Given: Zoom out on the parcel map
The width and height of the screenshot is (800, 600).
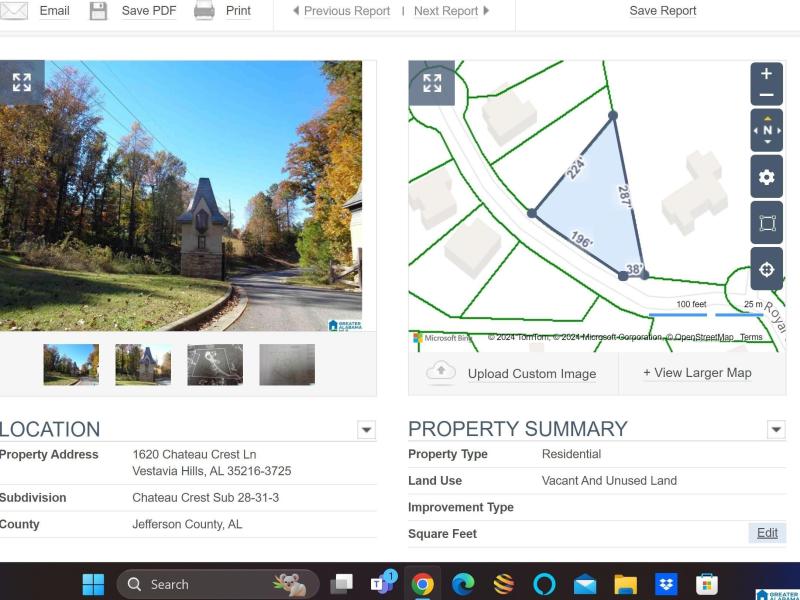Looking at the screenshot, I should pos(766,96).
